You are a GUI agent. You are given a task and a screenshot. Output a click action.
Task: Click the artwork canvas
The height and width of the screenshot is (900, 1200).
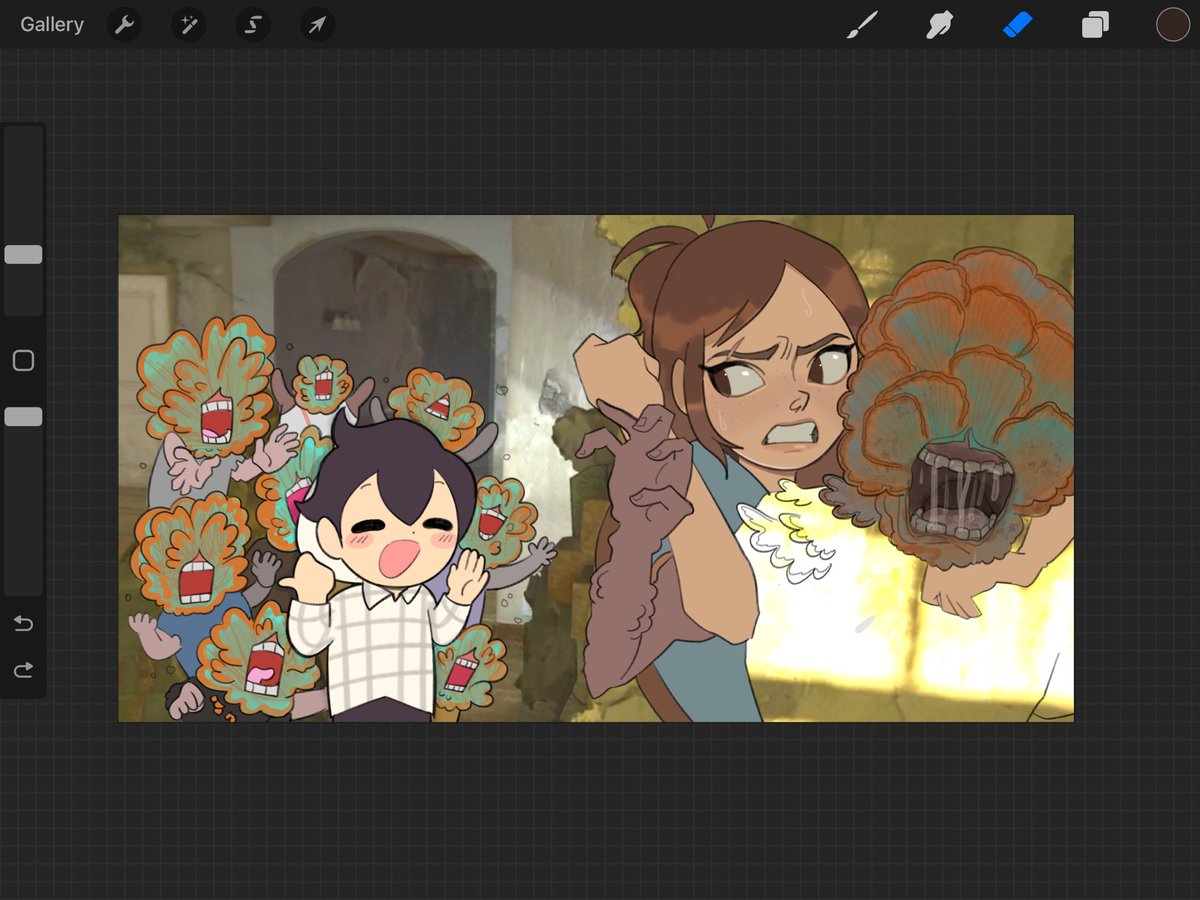tap(596, 468)
